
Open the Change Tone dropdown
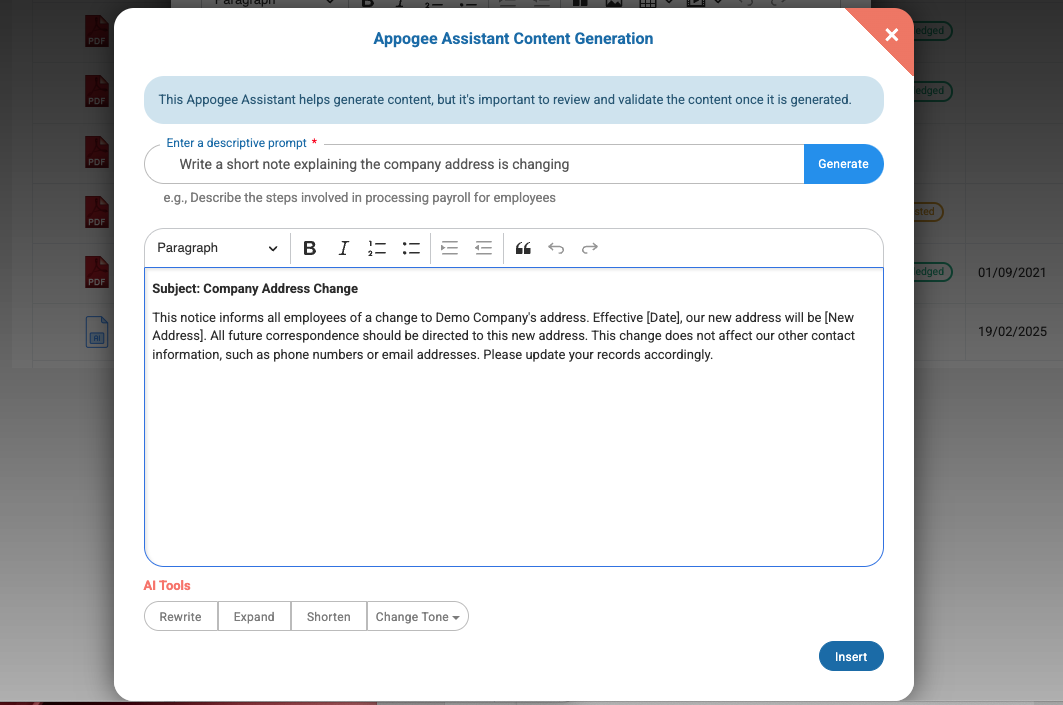pos(418,616)
